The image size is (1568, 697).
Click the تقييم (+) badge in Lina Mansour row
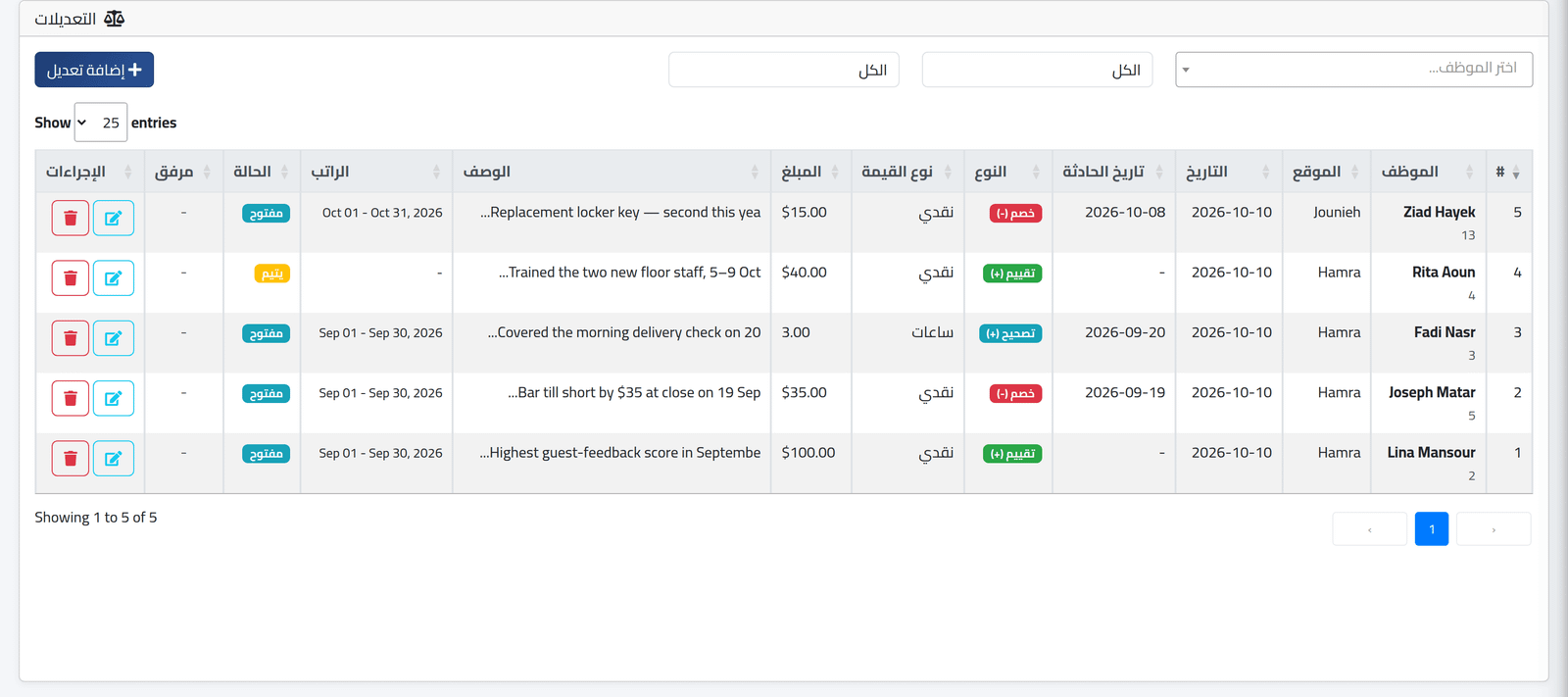coord(1012,454)
